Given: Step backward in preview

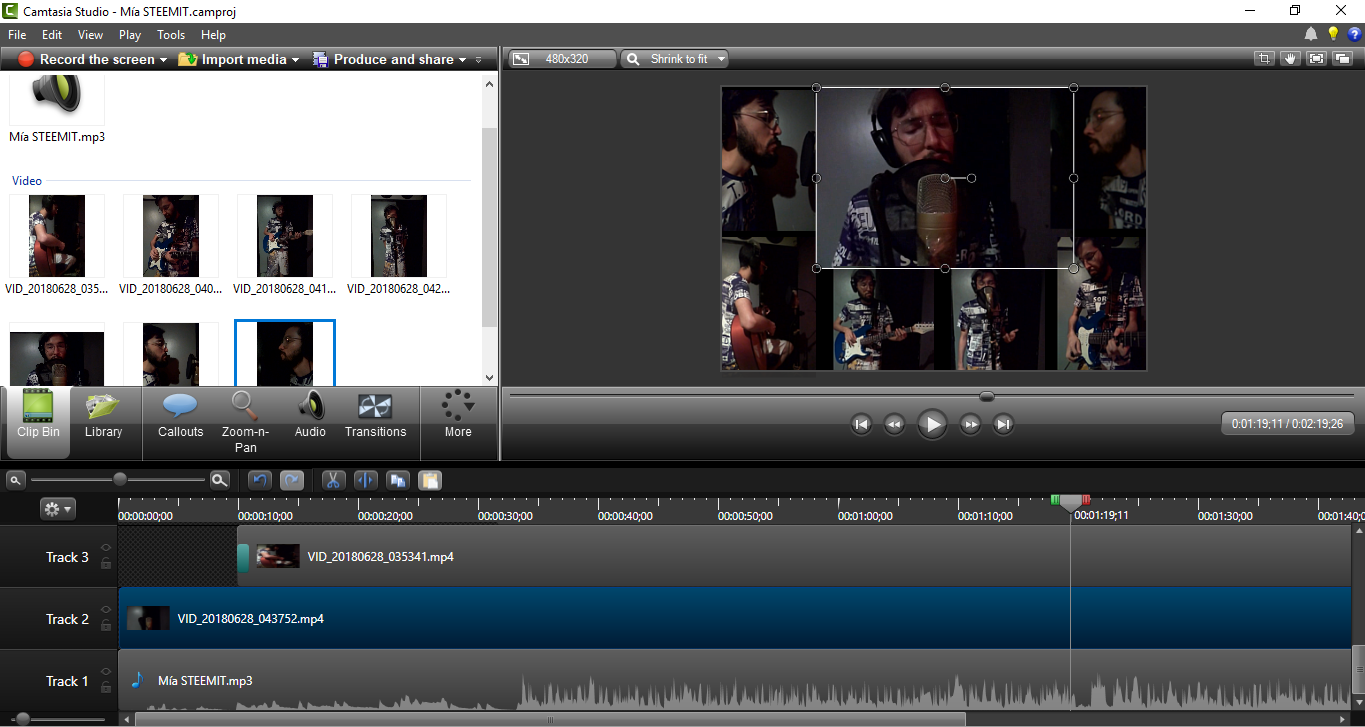Looking at the screenshot, I should [894, 425].
